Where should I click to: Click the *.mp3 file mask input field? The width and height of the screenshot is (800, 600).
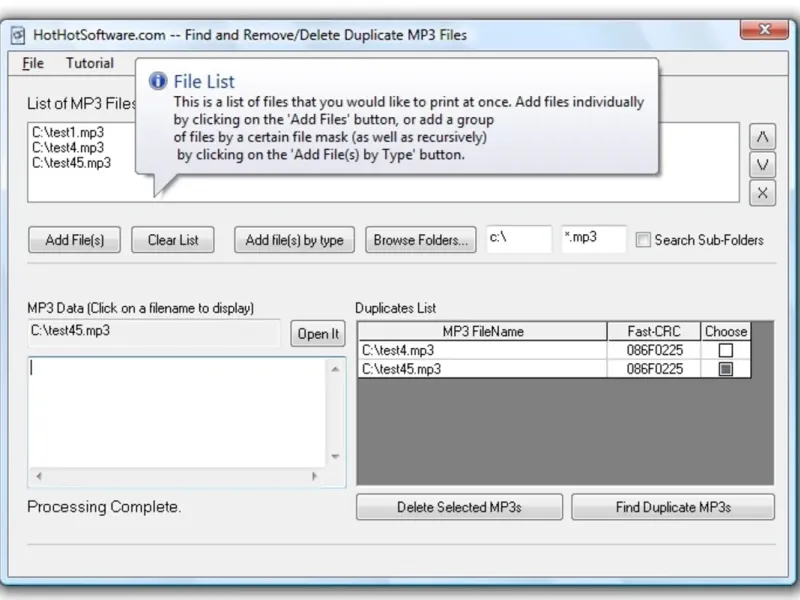[594, 239]
